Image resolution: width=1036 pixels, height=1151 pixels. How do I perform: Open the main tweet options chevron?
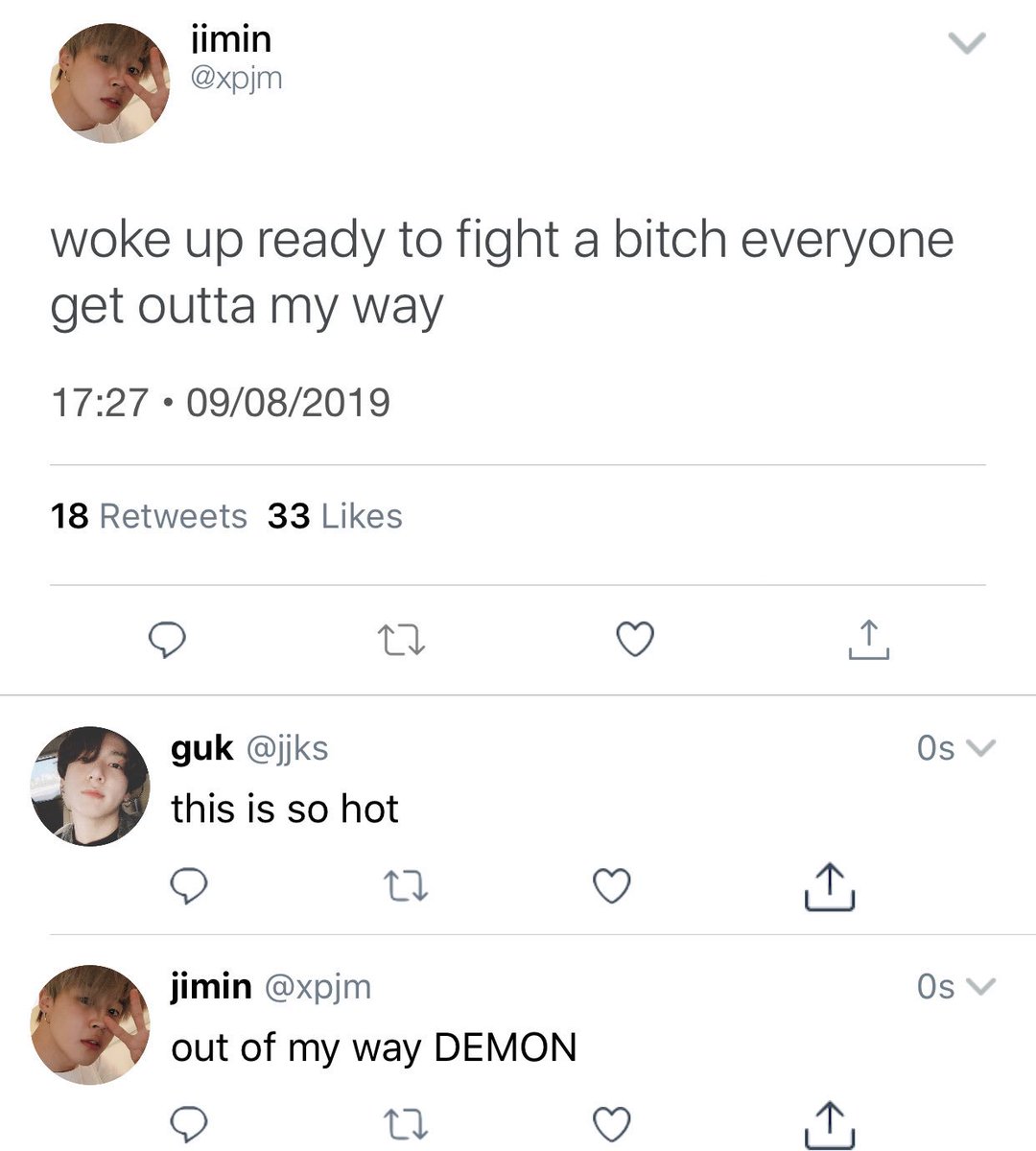[x=966, y=44]
